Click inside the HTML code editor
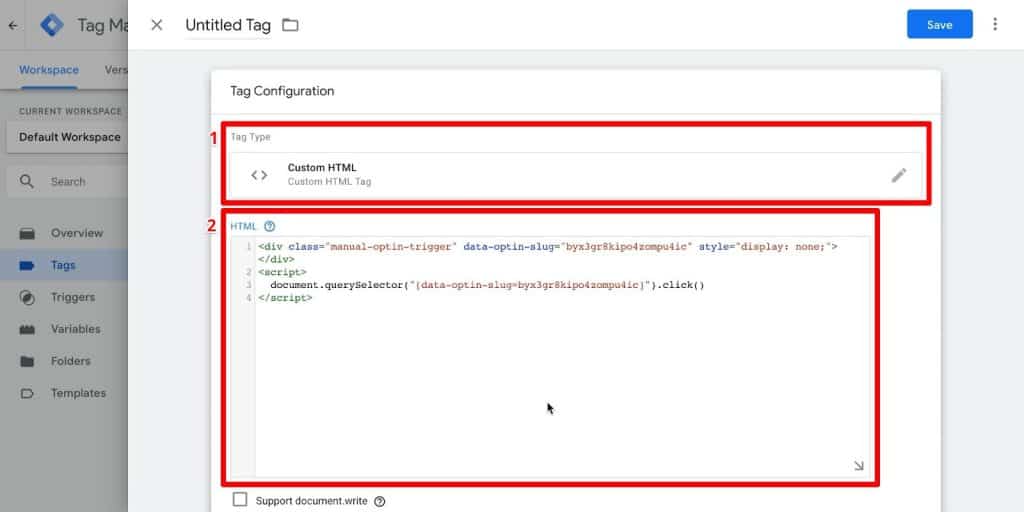The height and width of the screenshot is (512, 1024). point(550,357)
